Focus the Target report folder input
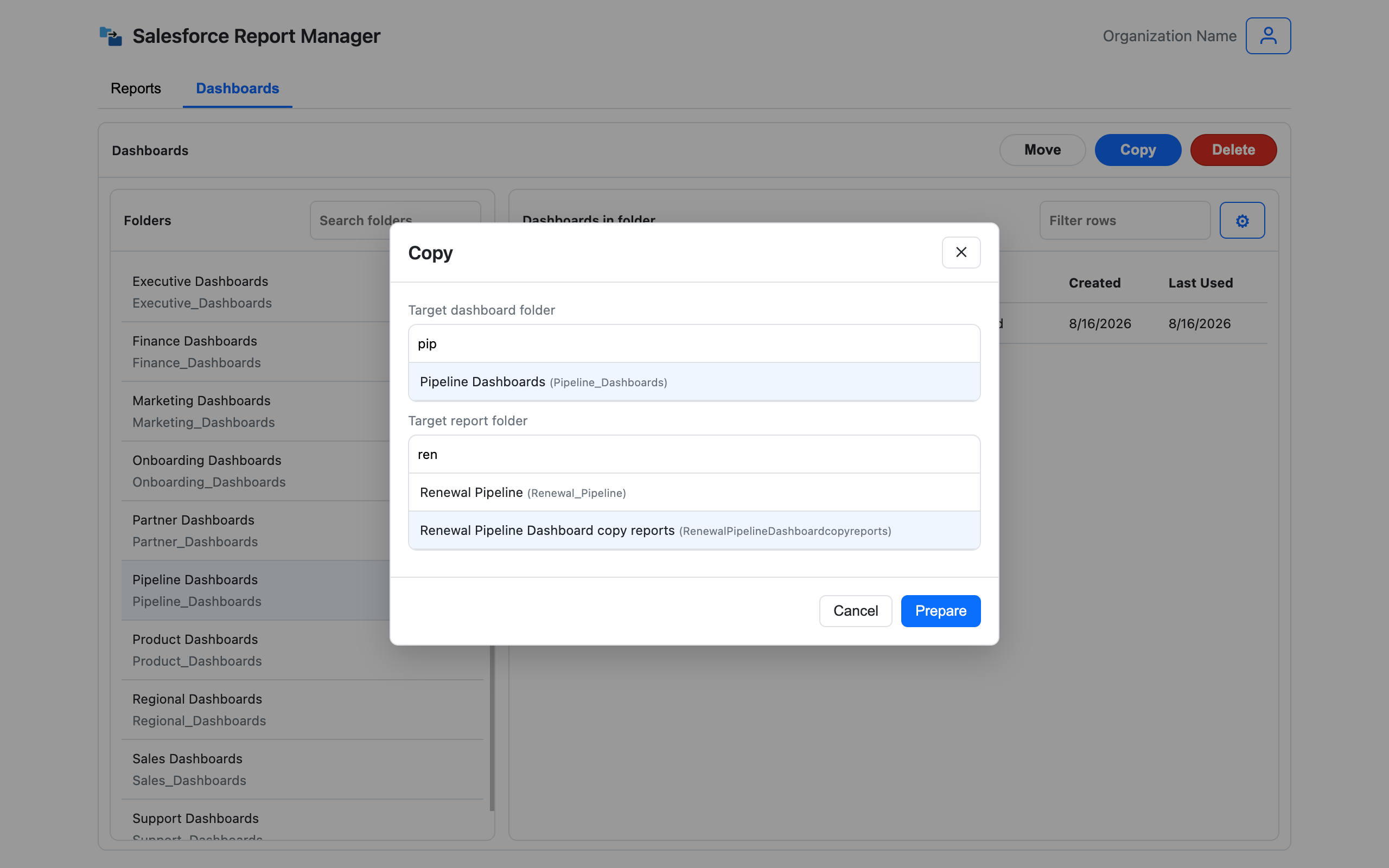This screenshot has height=868, width=1389. click(x=694, y=454)
